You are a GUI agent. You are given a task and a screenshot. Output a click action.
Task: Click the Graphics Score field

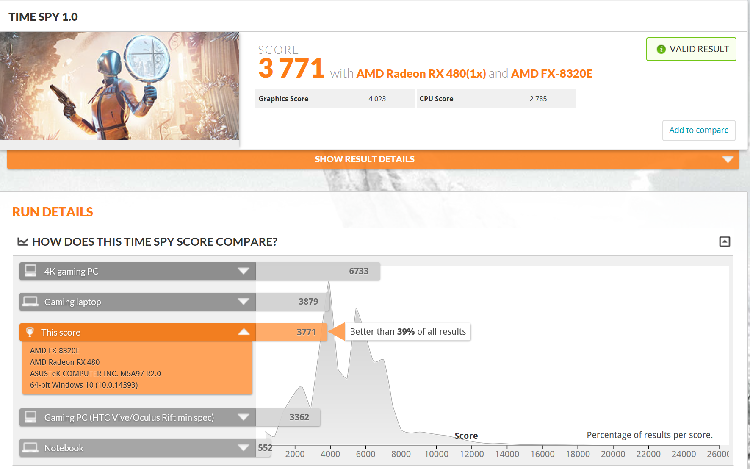[335, 98]
